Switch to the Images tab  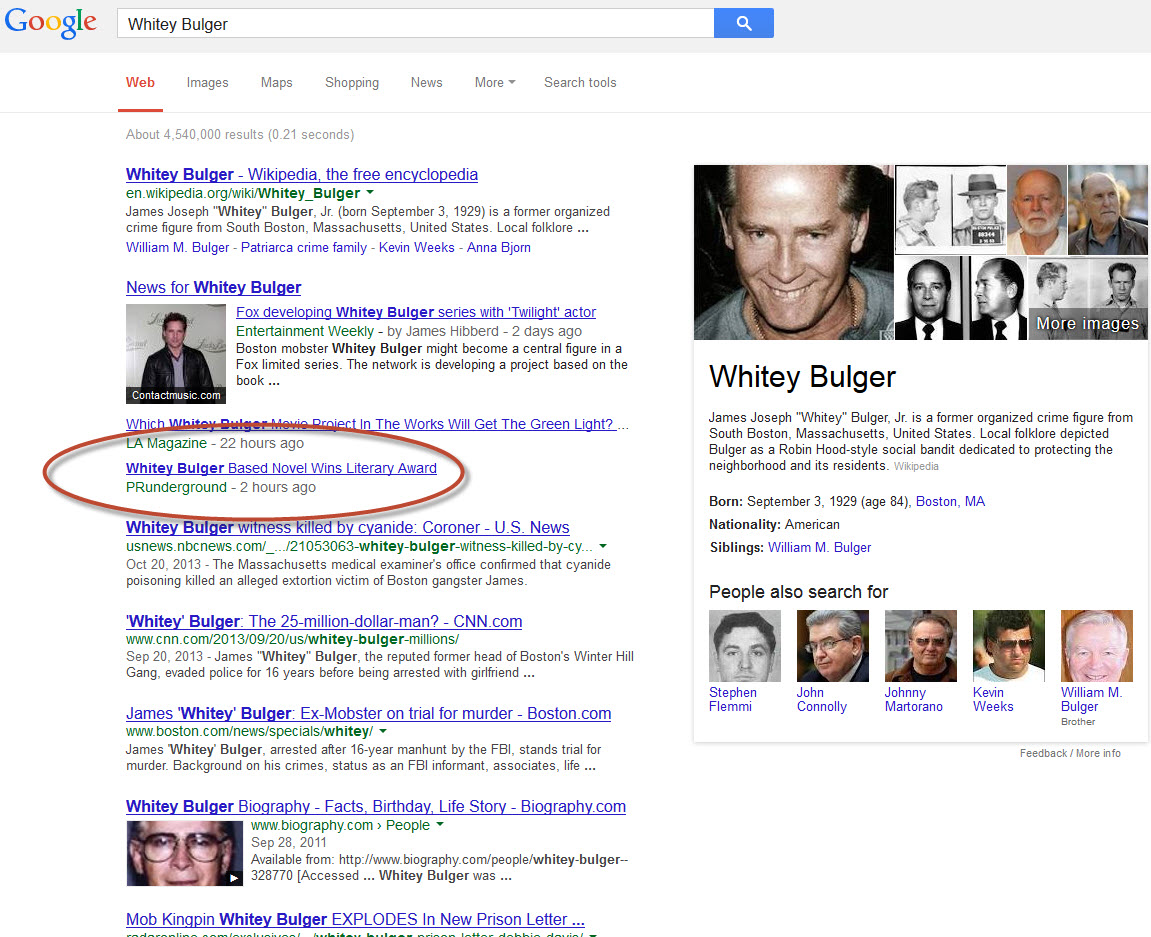point(207,83)
